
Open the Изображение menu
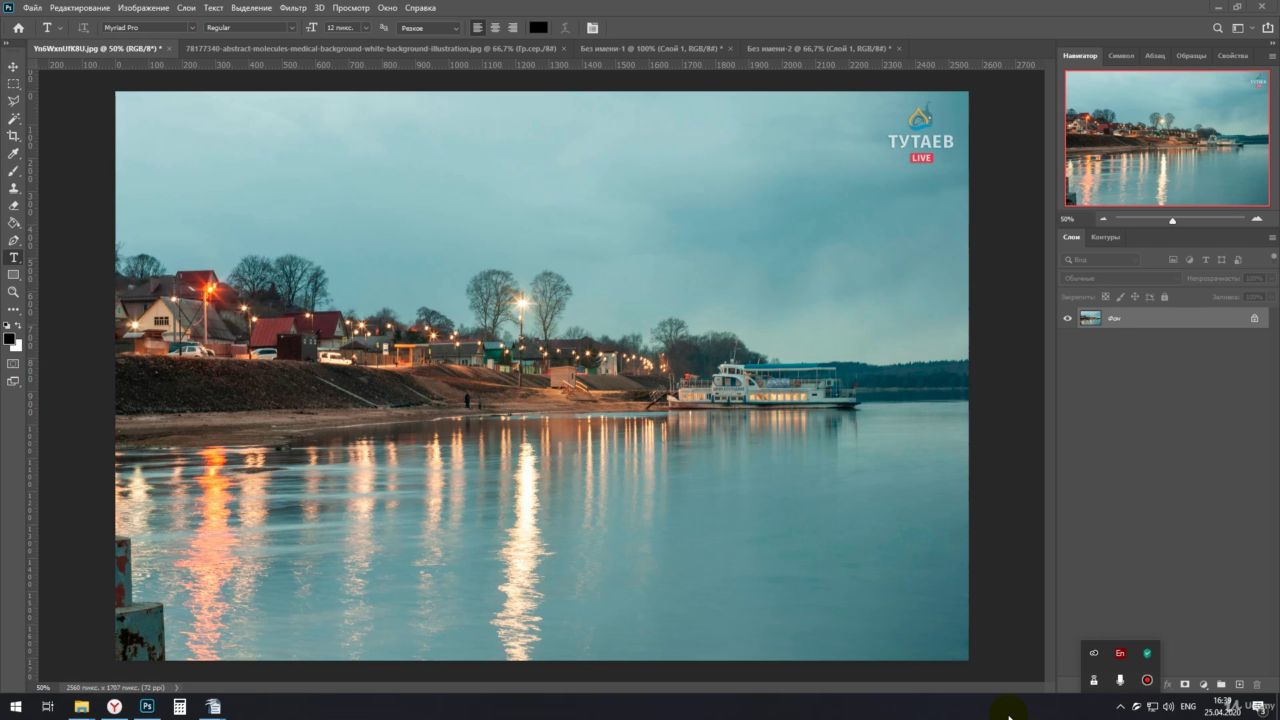point(143,8)
